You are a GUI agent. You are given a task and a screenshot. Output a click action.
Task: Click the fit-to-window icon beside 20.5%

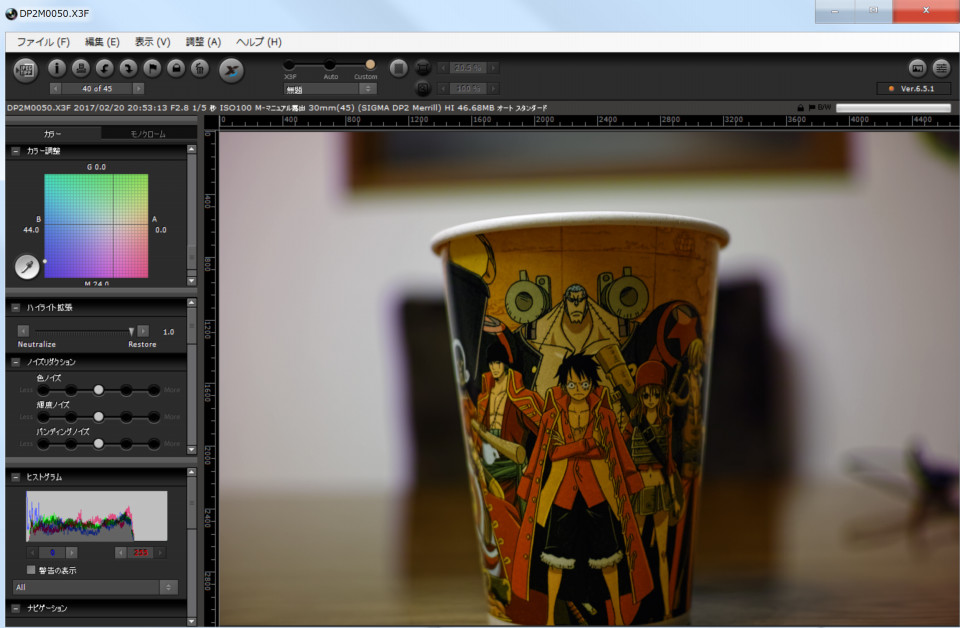[422, 68]
